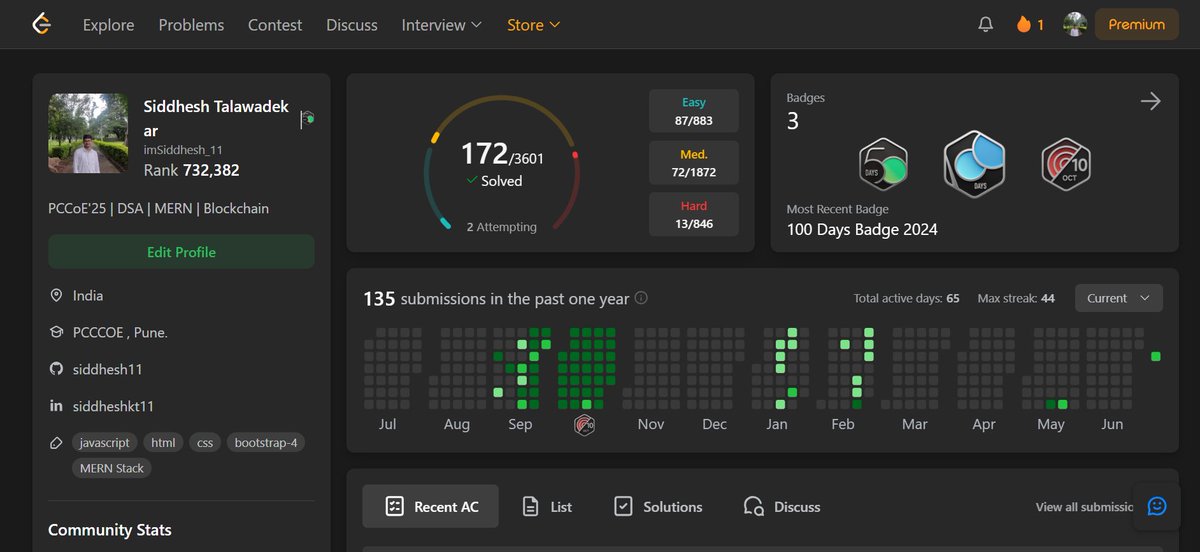
Task: Switch to the Discuss profile tab
Action: (x=782, y=507)
